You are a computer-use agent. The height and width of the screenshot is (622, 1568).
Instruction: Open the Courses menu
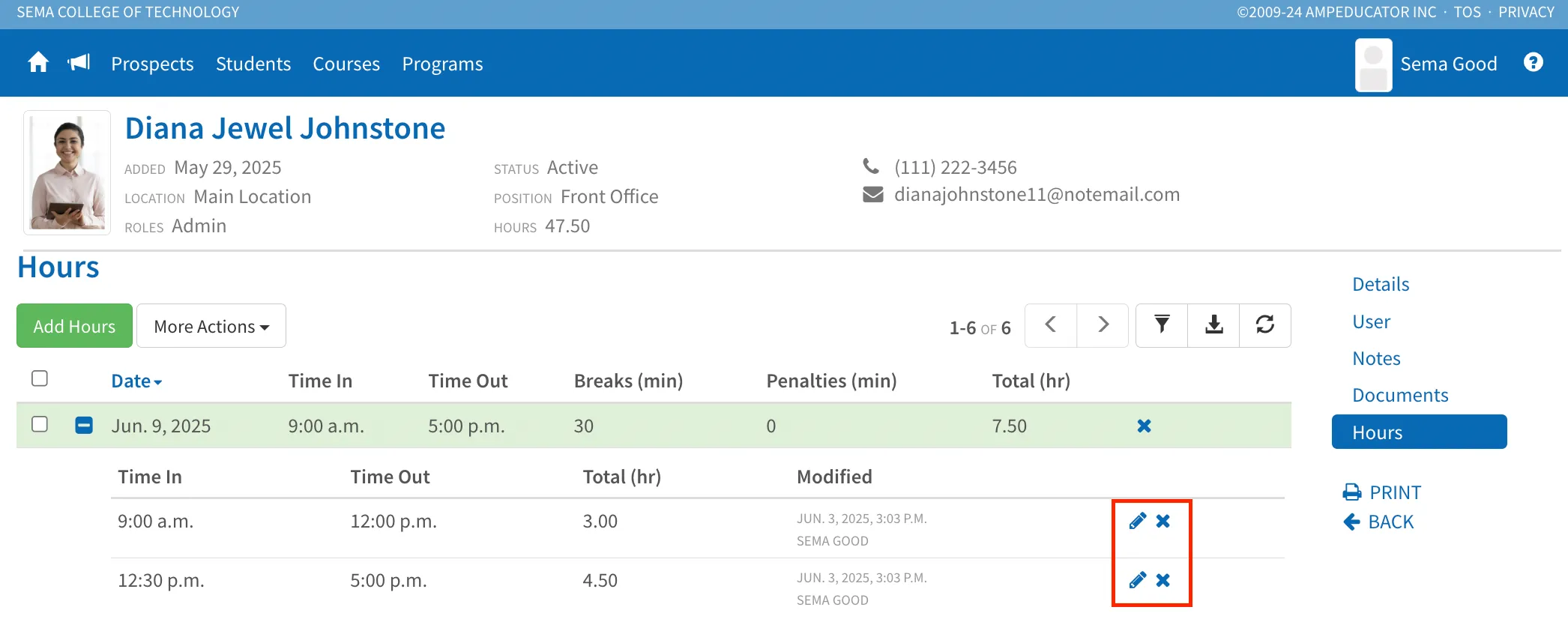346,64
